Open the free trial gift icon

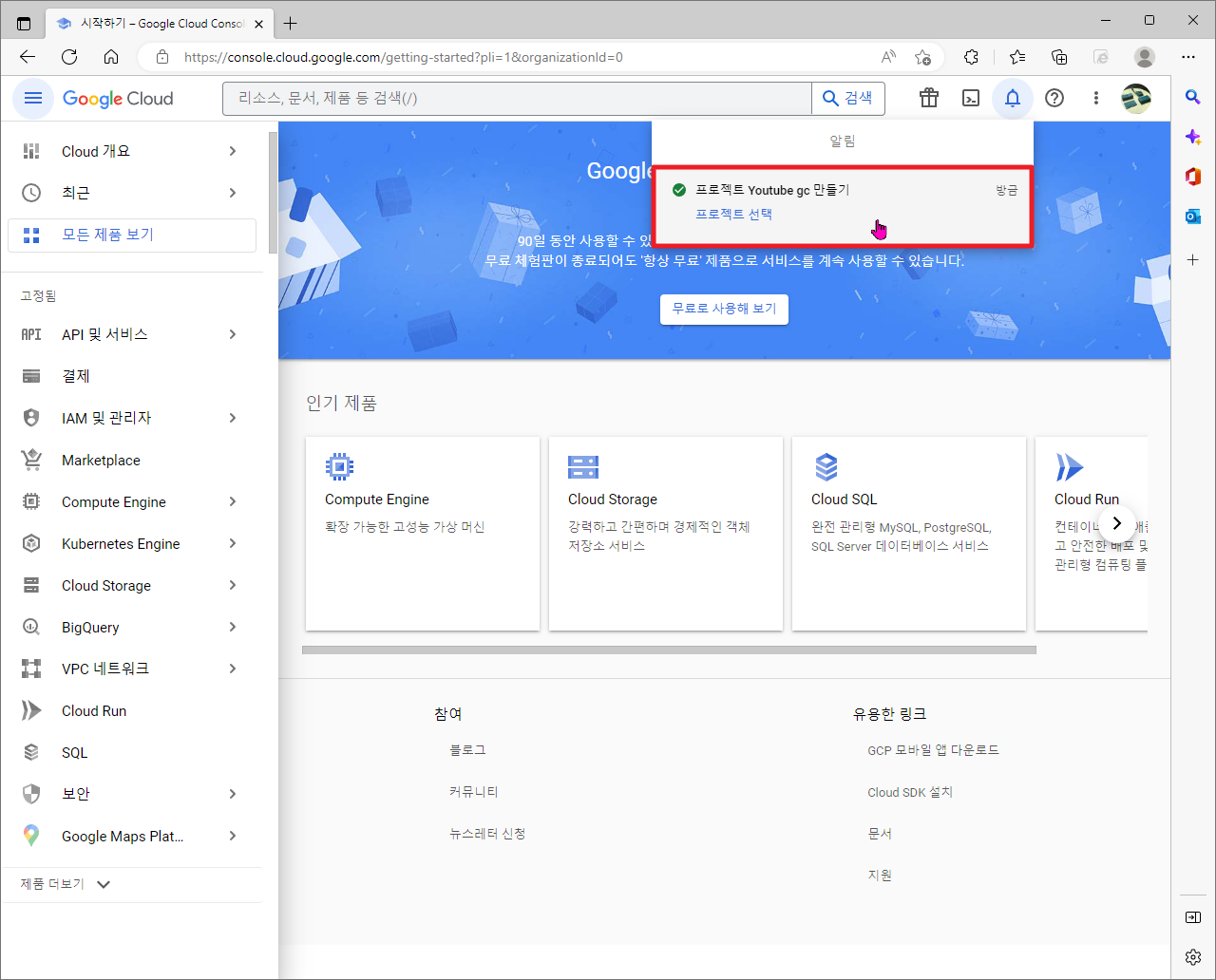929,98
